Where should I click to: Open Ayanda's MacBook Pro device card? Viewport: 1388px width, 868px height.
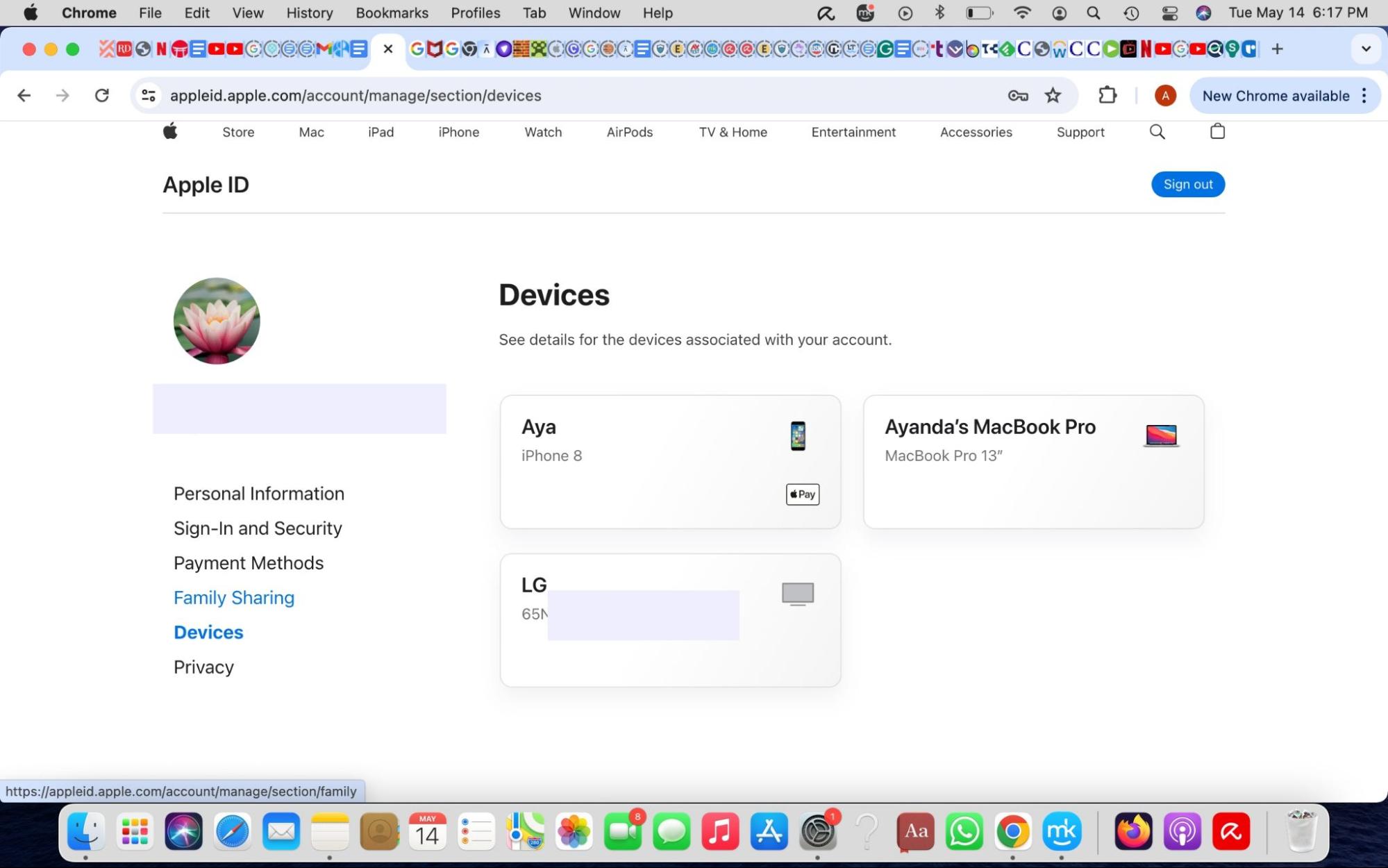point(1033,462)
